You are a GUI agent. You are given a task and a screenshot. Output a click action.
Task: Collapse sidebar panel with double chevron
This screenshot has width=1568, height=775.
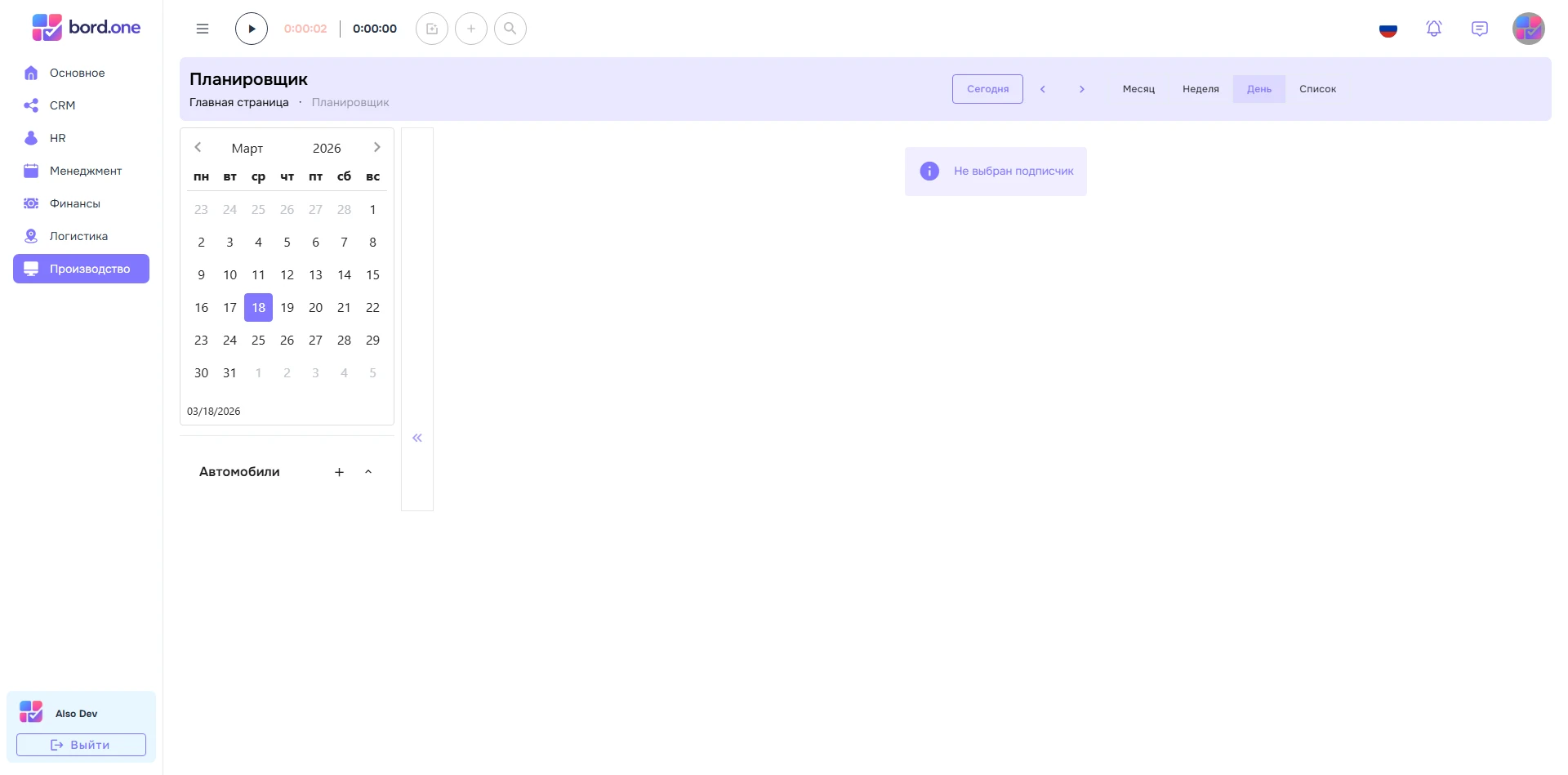point(417,438)
